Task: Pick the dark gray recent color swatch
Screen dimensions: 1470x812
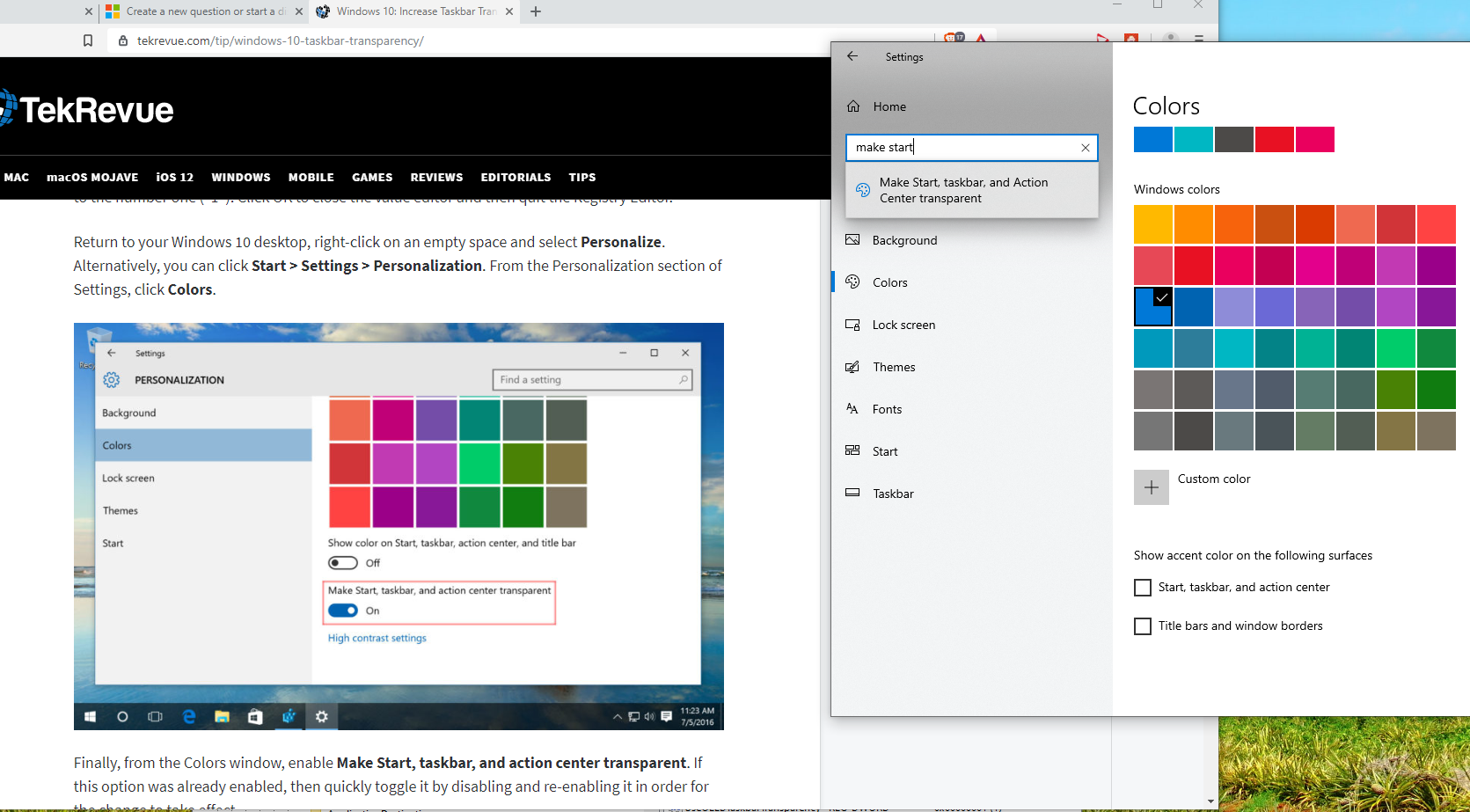Action: (1234, 139)
